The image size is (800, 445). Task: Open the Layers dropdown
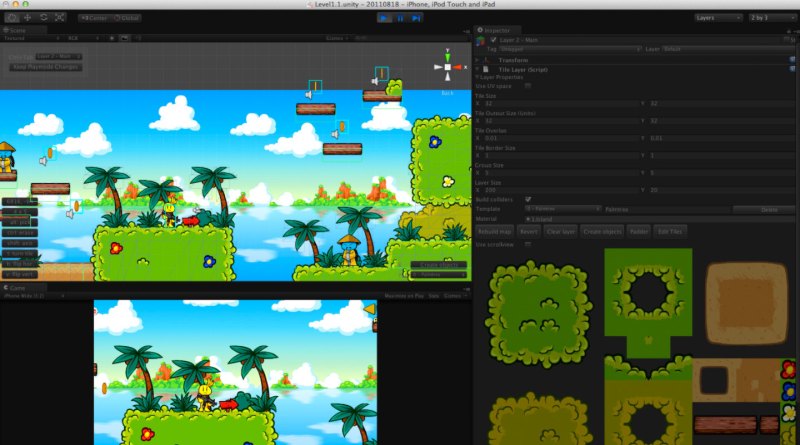[718, 18]
